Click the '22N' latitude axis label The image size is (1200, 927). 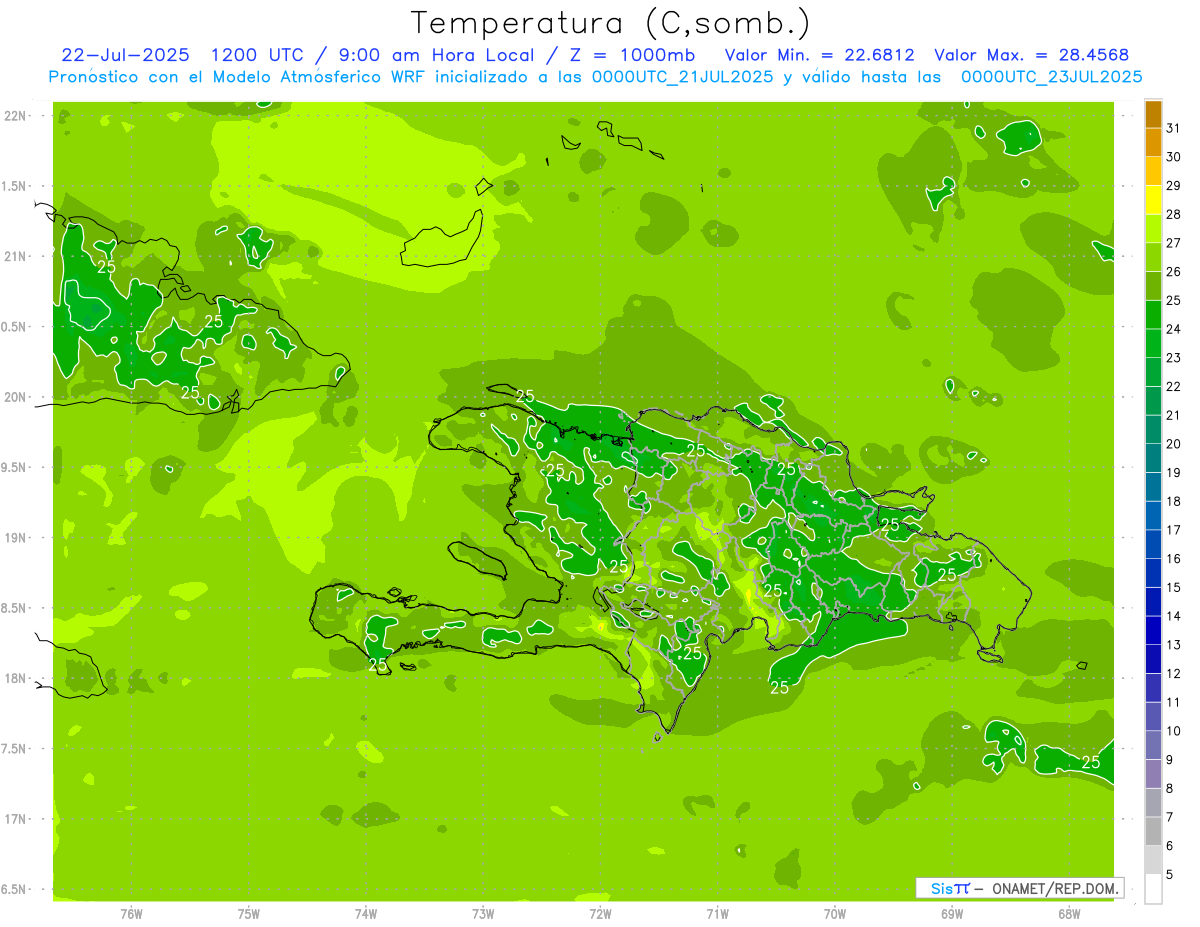point(14,115)
